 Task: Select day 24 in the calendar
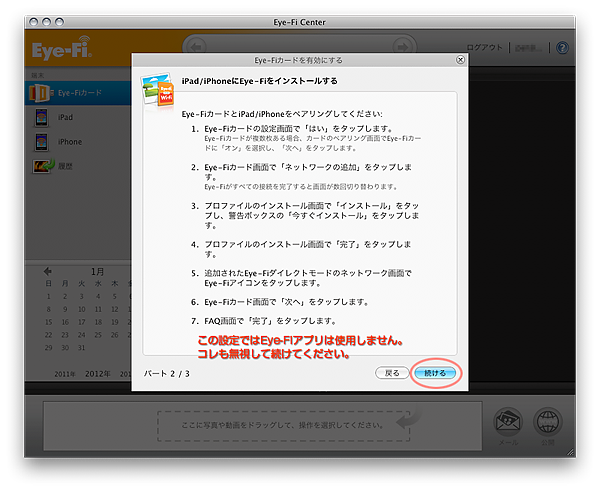click(x=82, y=335)
